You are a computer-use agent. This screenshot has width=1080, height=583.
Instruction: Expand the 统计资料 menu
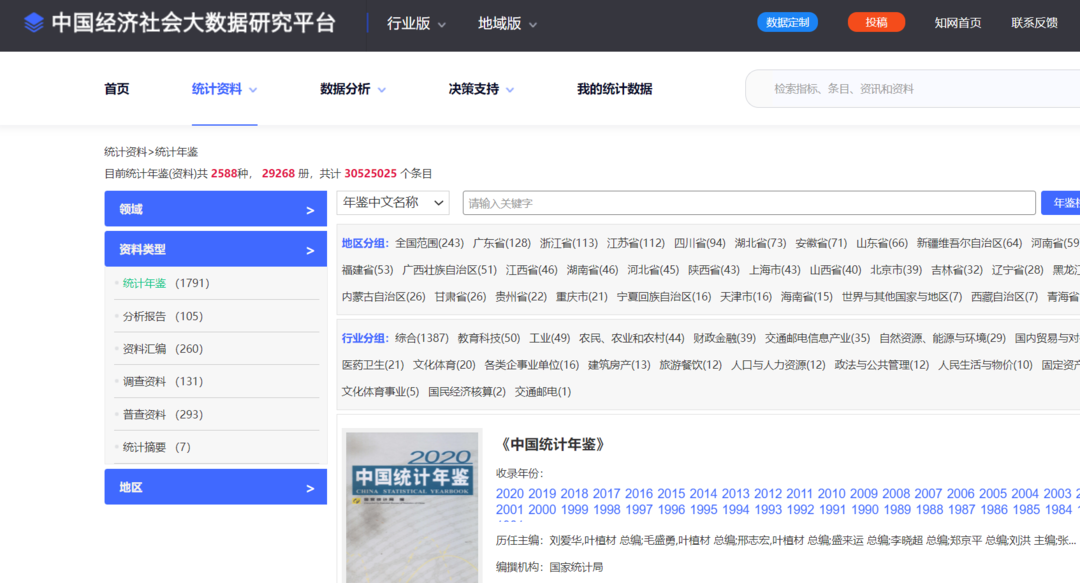[x=224, y=89]
